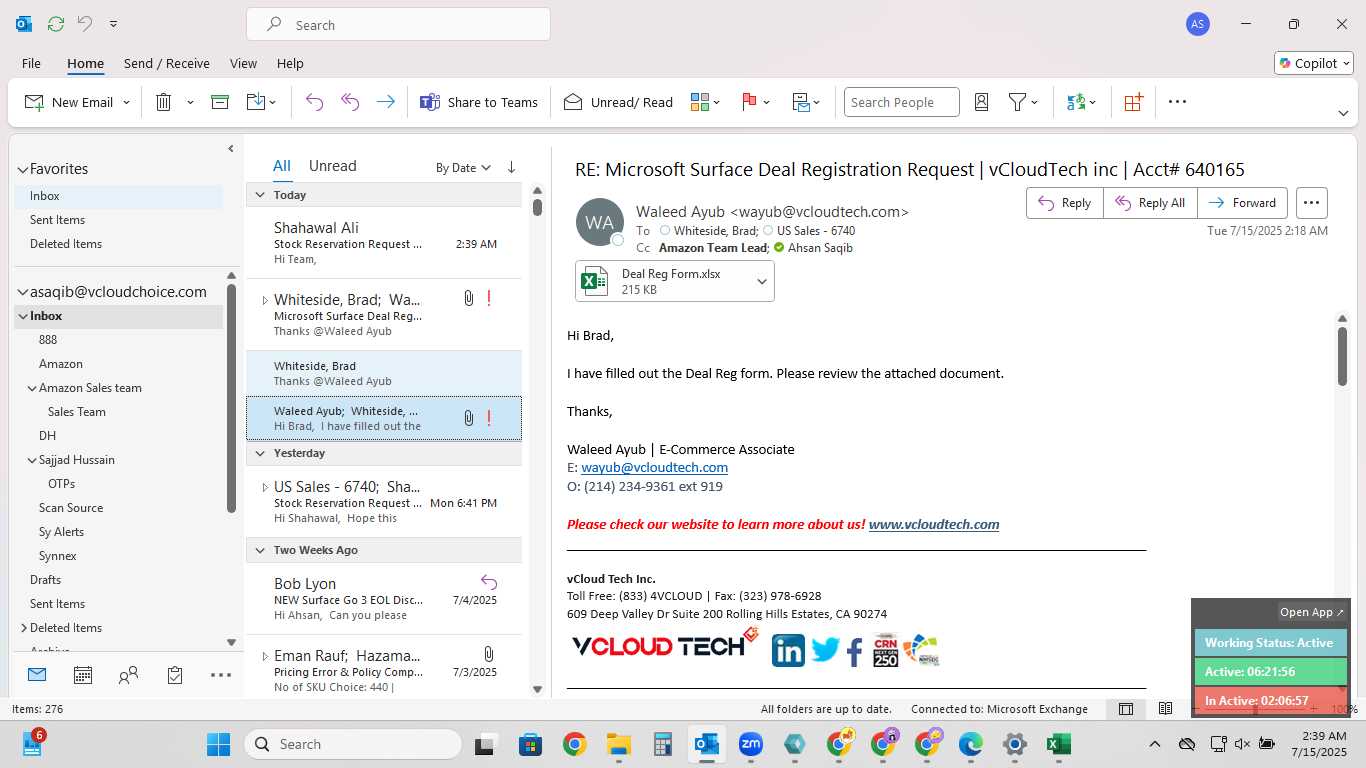The width and height of the screenshot is (1366, 768).
Task: Click the red Follow Up flag icon
Action: coord(749,102)
